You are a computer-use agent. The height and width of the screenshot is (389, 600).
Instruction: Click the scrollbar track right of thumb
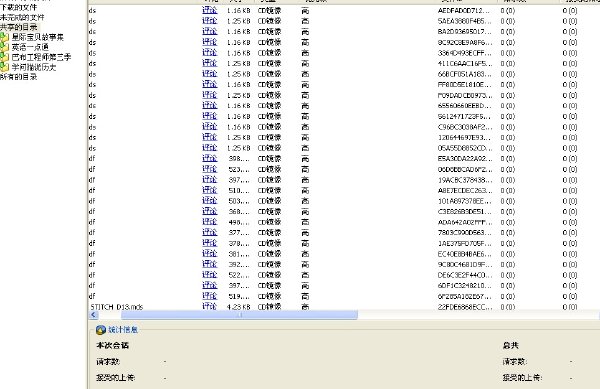tap(478, 315)
